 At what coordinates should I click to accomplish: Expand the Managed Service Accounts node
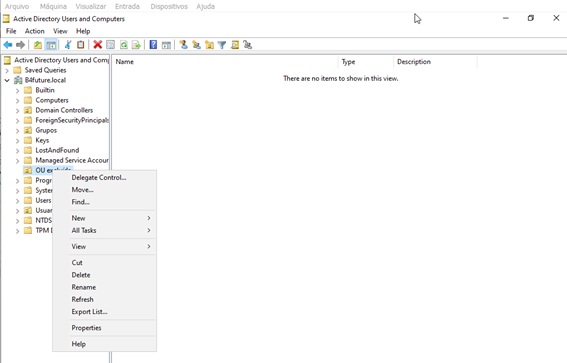(x=17, y=161)
